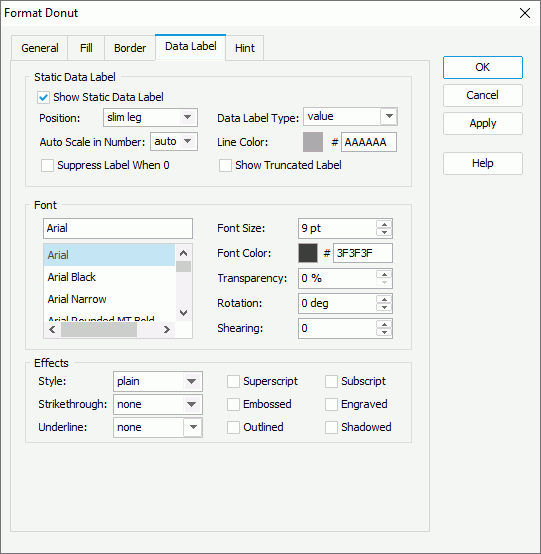
Task: Click the font list horizontal scrollbar thumb
Action: 99,330
